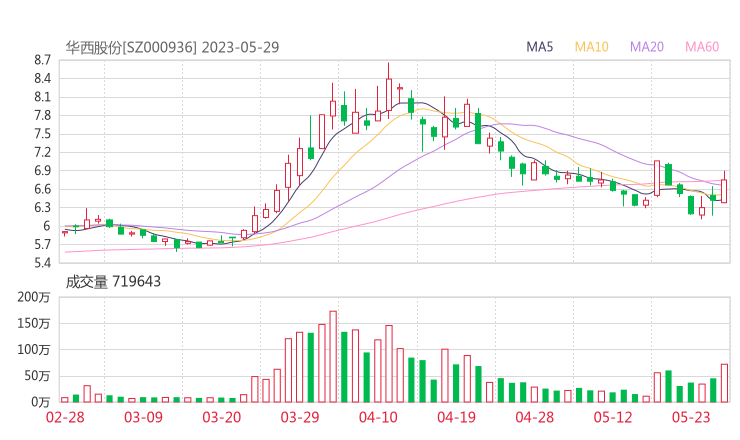Click the 03-20 date axis label
Screen dimensions: 740x440
pos(222,417)
